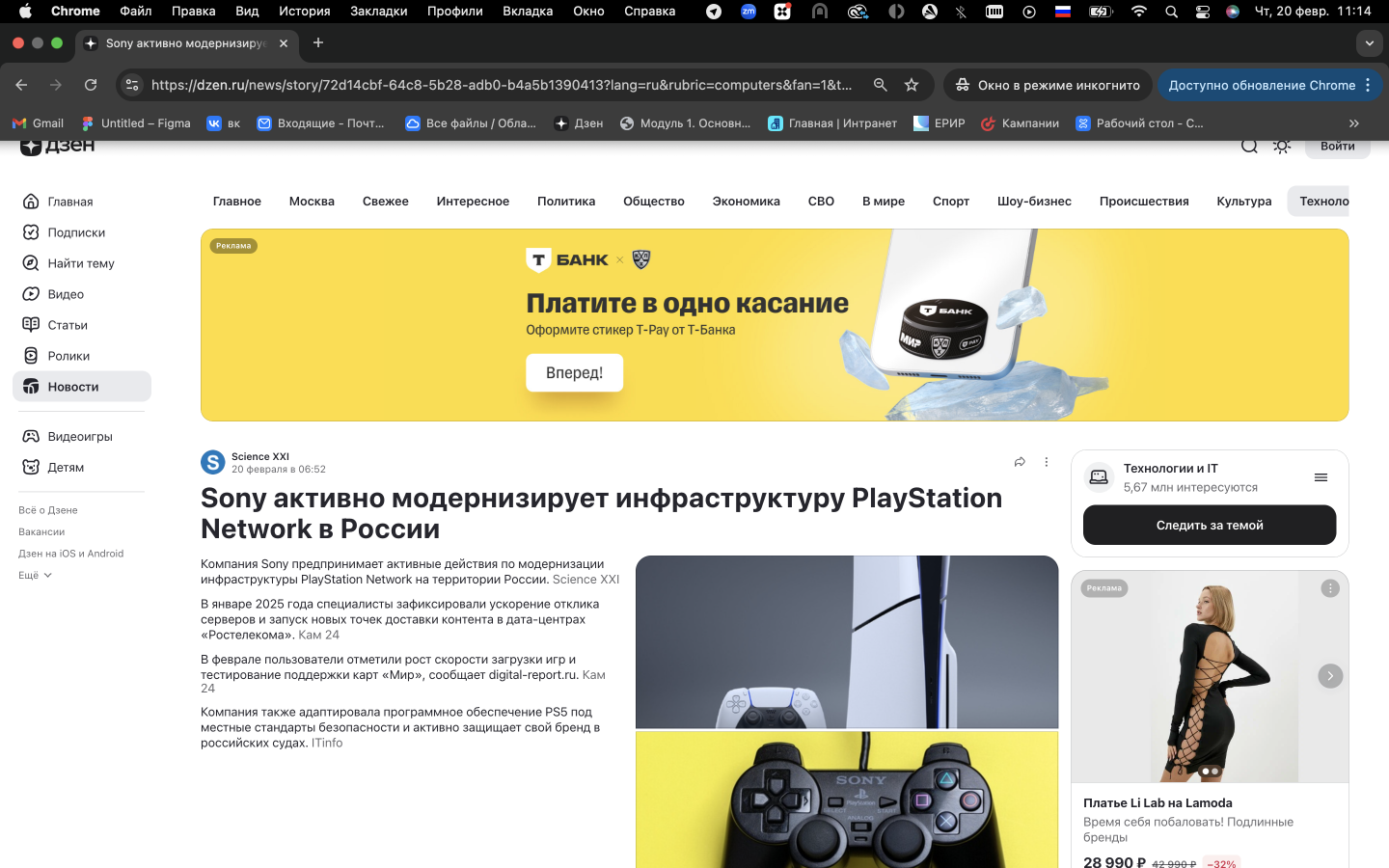Open the Gmail bookmark

38,123
